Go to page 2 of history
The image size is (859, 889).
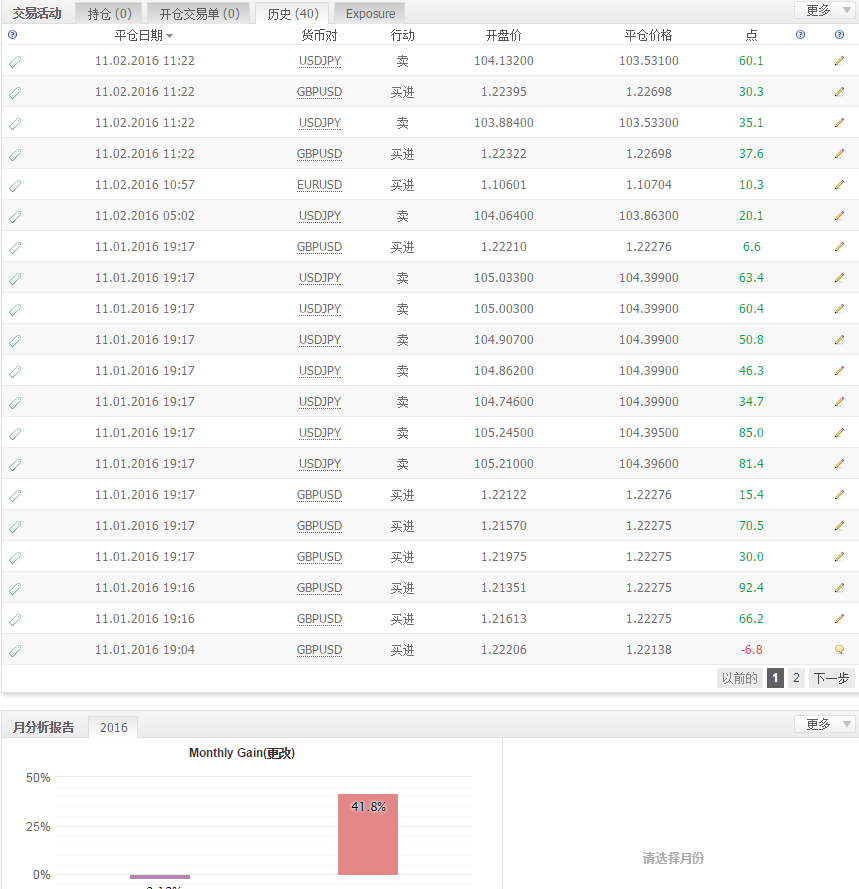(796, 678)
